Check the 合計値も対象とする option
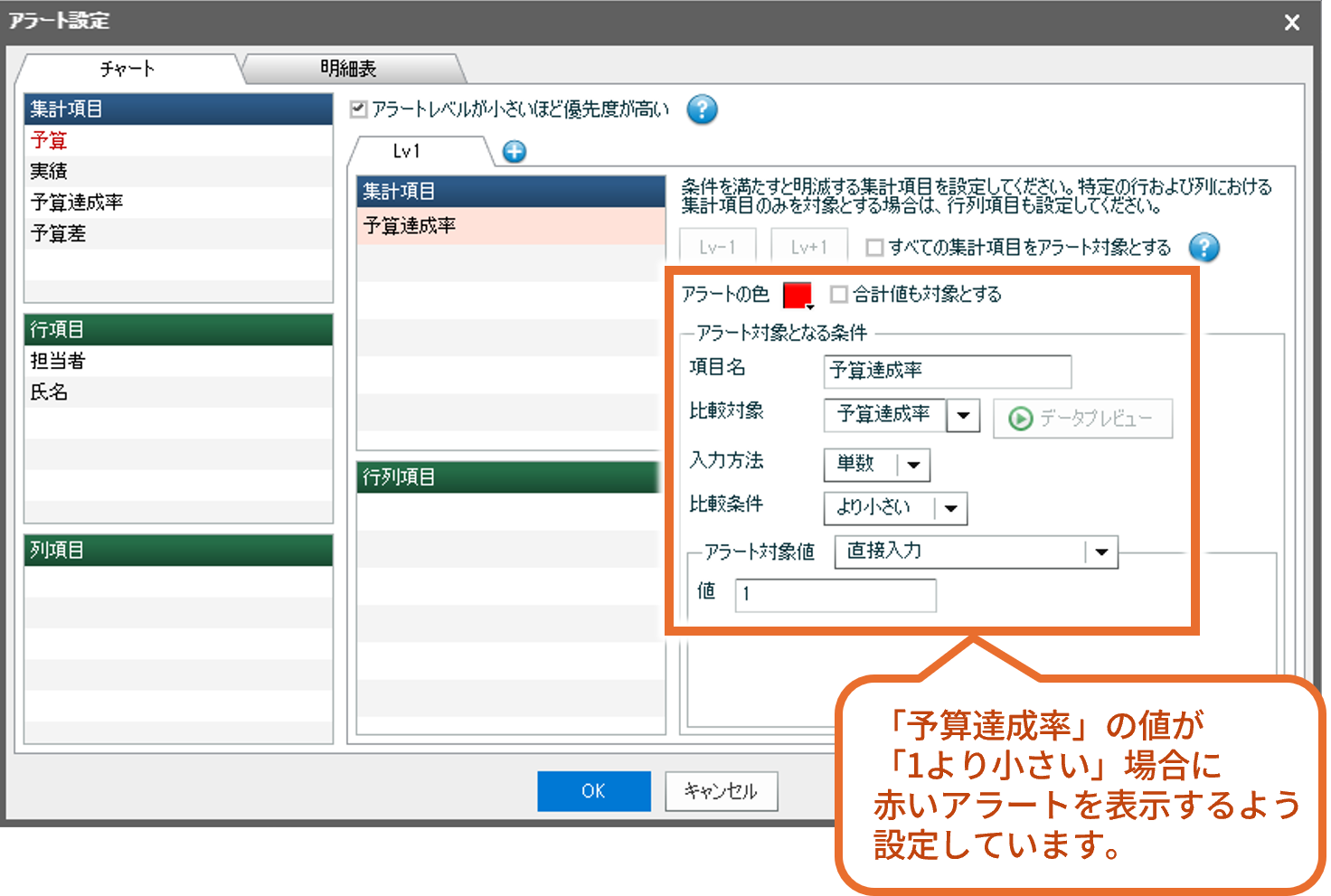This screenshot has width=1331, height=896. pos(839,294)
